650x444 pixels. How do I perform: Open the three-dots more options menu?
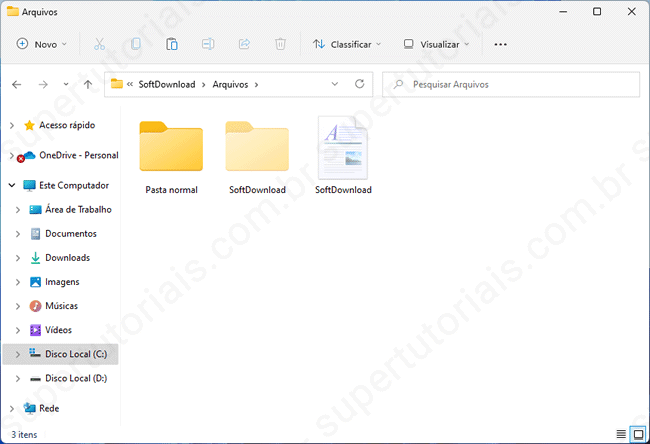coord(501,44)
